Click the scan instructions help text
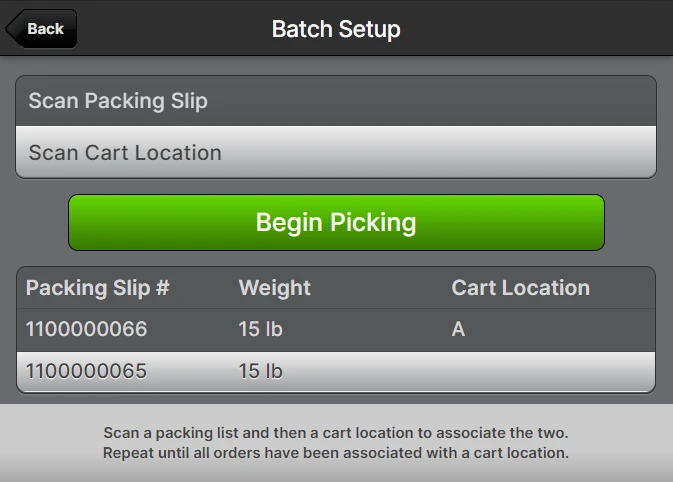The width and height of the screenshot is (673, 482). pos(336,443)
